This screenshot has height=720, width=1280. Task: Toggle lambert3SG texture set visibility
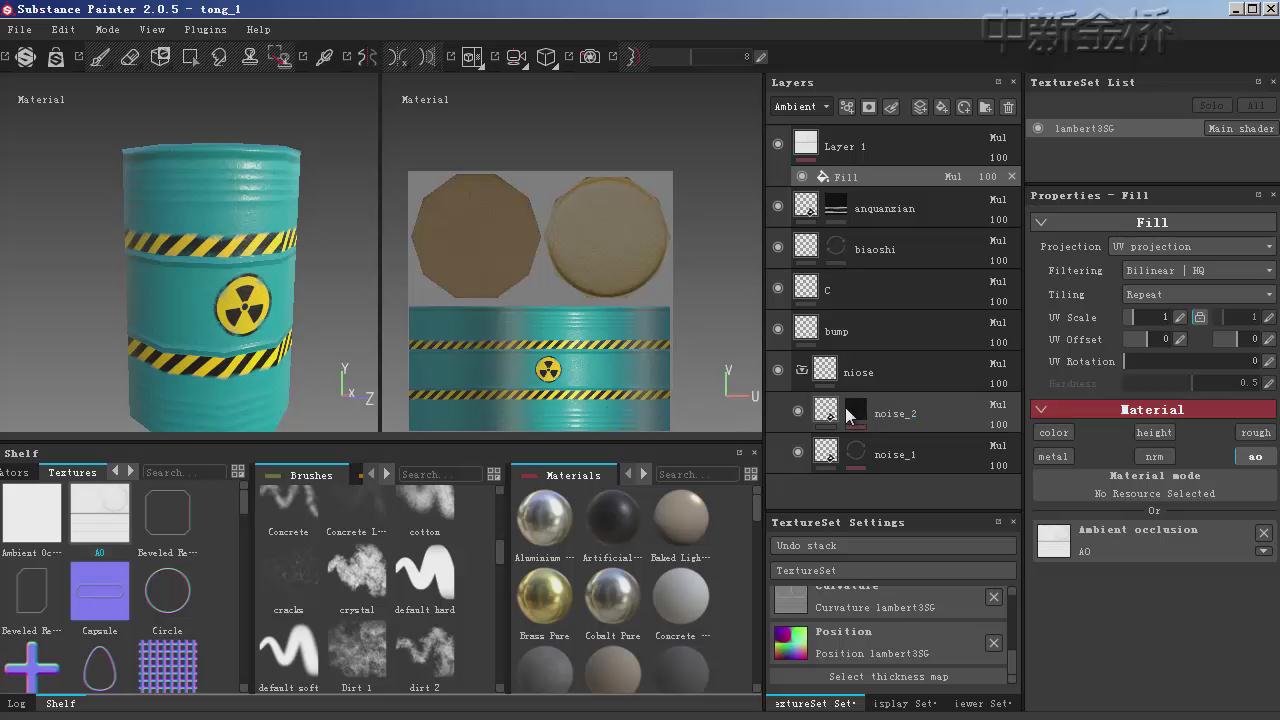(x=1038, y=128)
